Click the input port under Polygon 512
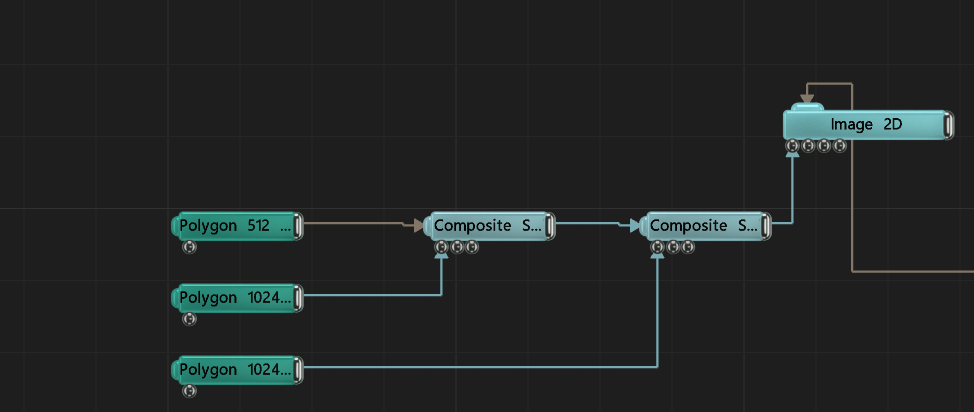Screen dimensions: 974x412 (x=189, y=247)
